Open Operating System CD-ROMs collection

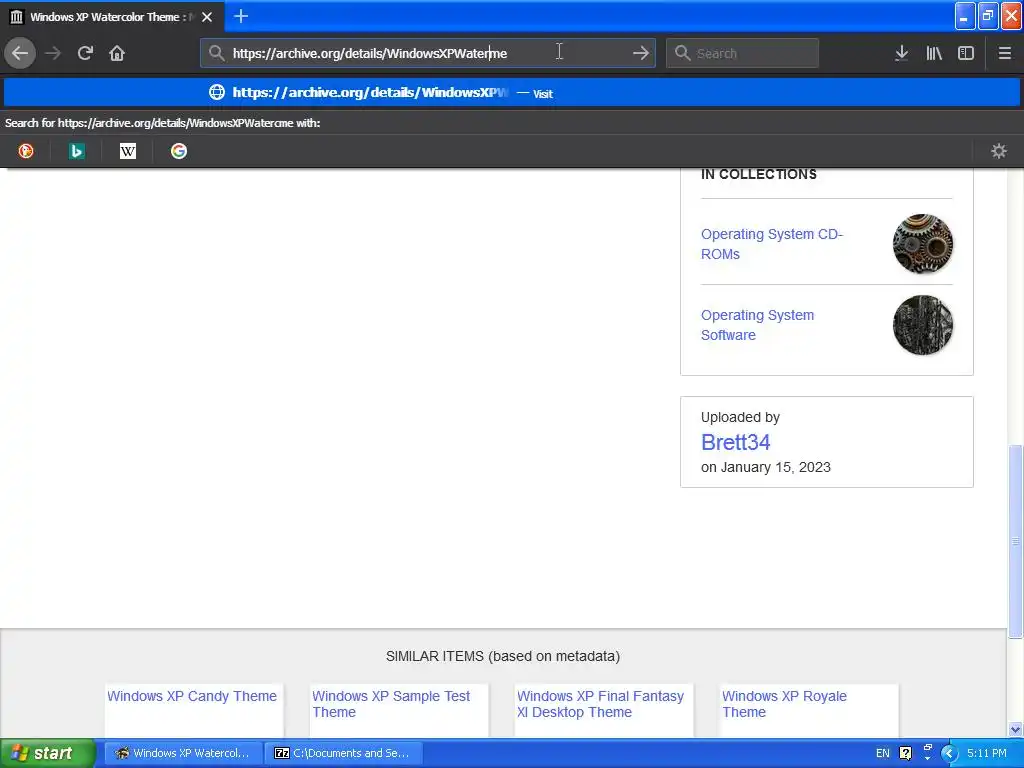click(772, 244)
